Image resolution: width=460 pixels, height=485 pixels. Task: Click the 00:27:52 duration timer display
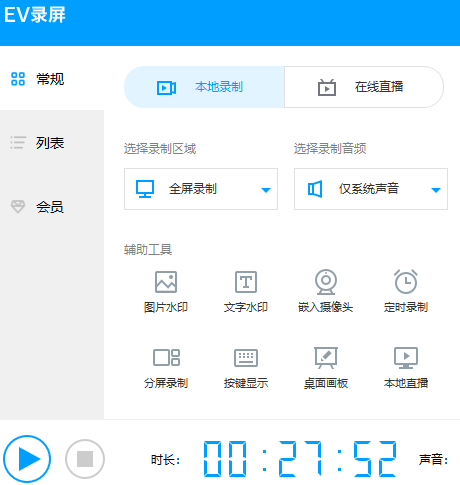click(300, 459)
